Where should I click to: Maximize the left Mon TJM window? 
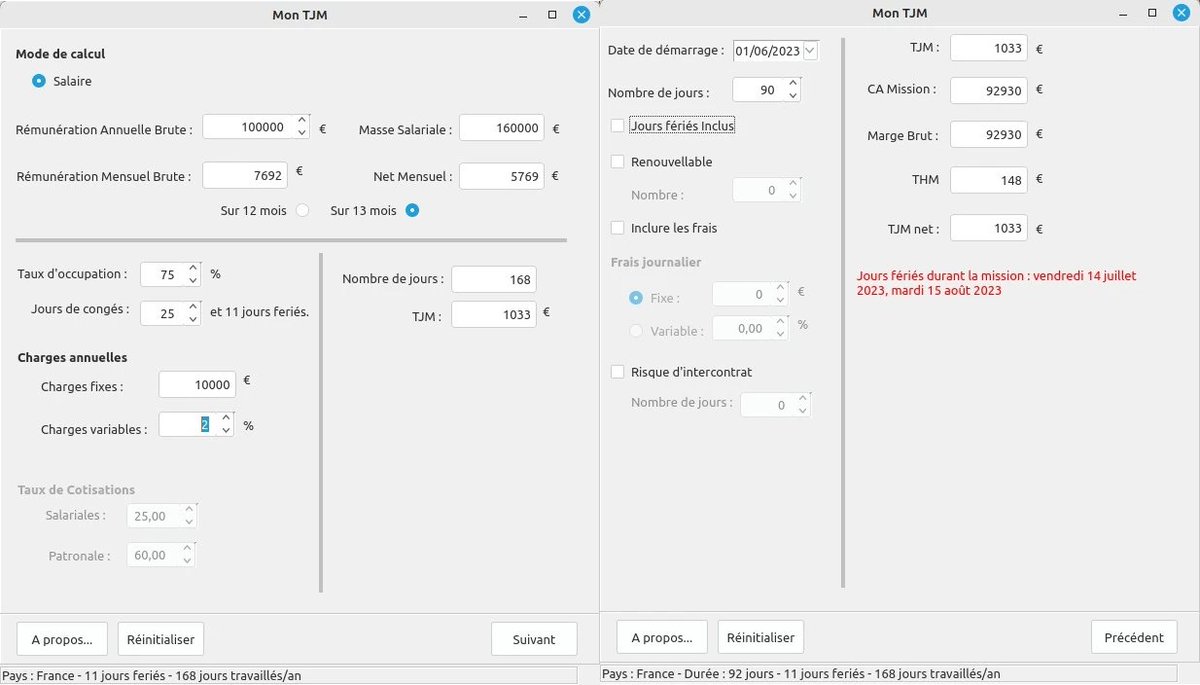click(552, 15)
